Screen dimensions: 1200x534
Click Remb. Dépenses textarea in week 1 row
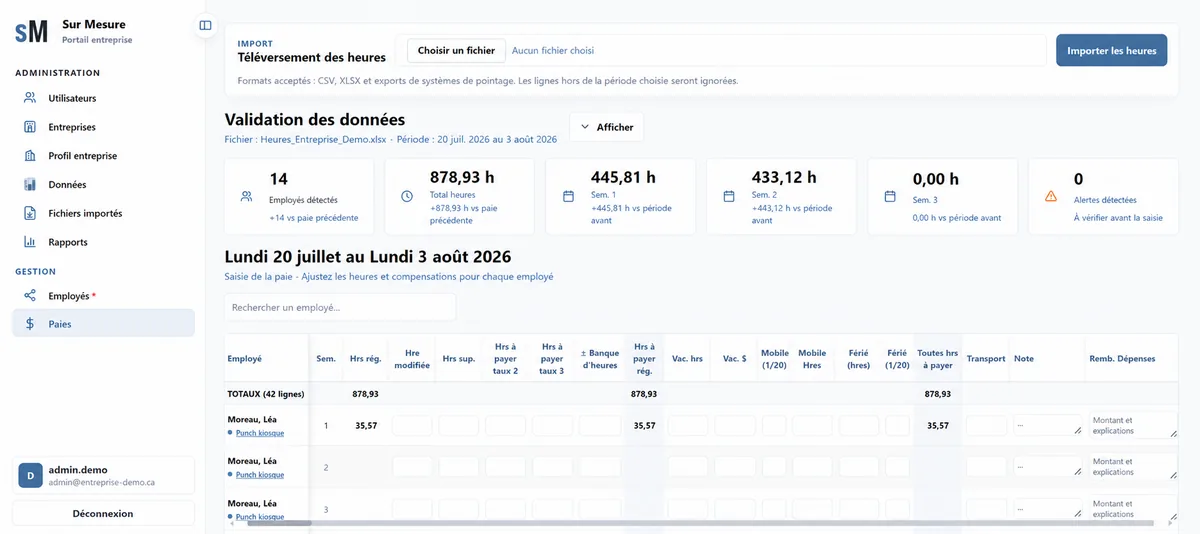pos(1133,425)
